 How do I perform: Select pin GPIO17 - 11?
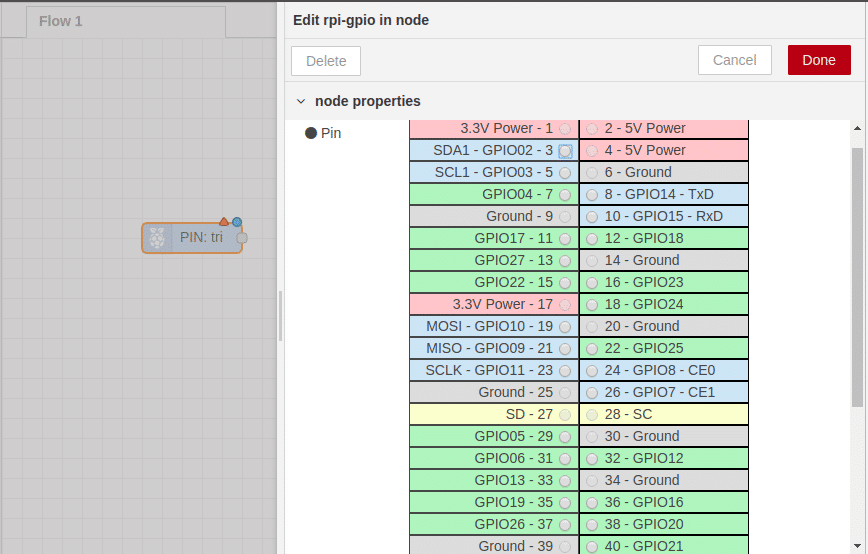tap(565, 239)
